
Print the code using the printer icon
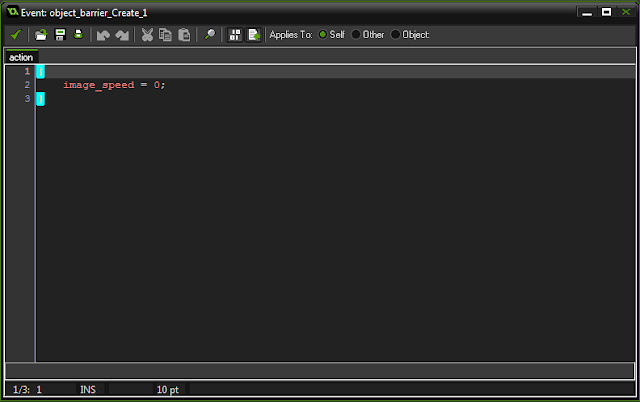point(78,34)
